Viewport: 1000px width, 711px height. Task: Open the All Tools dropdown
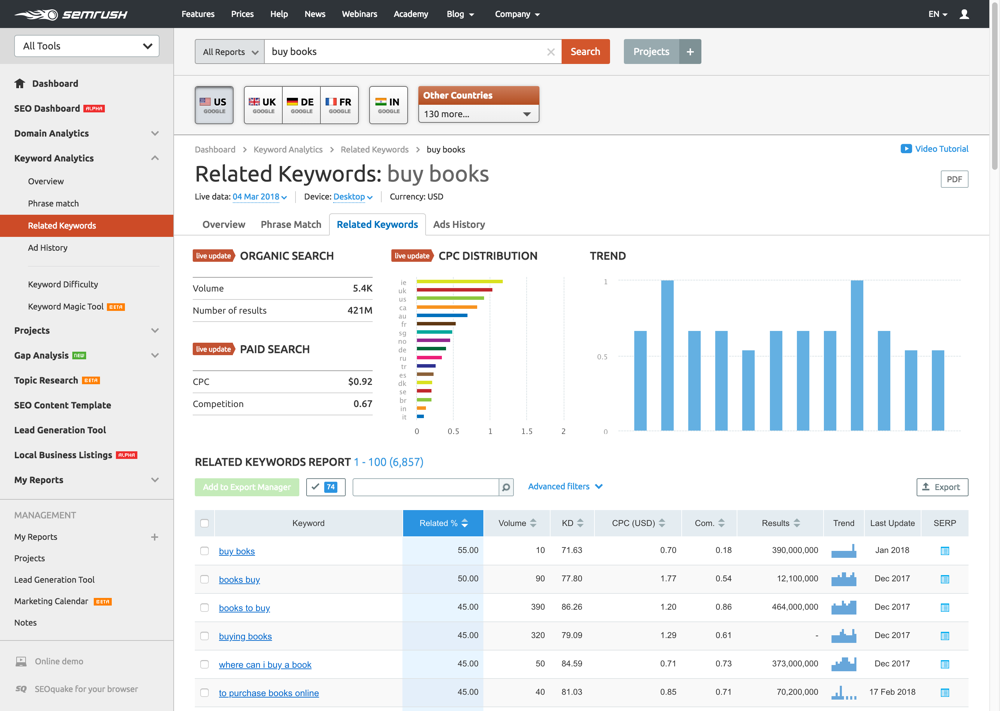(87, 46)
